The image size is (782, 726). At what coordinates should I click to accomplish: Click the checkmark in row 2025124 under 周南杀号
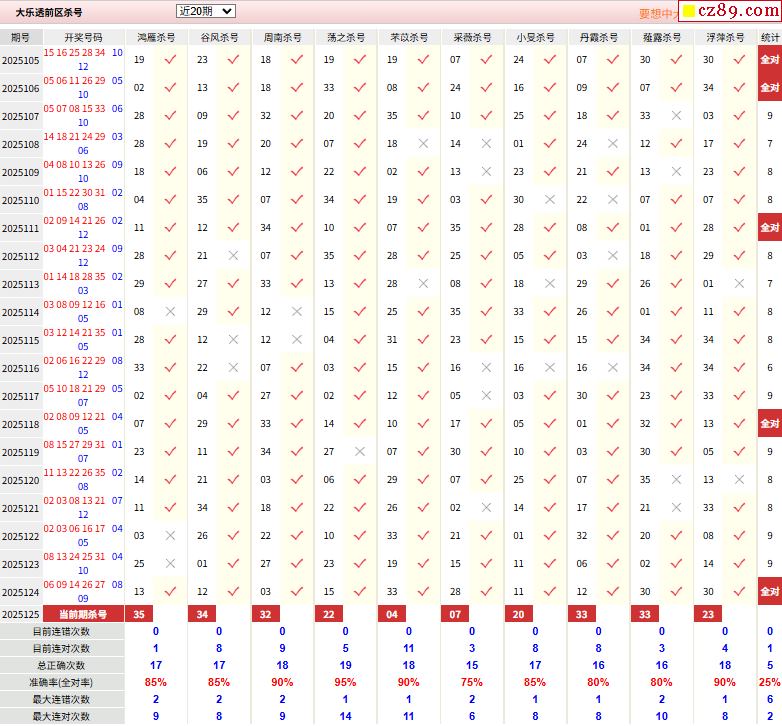point(297,592)
